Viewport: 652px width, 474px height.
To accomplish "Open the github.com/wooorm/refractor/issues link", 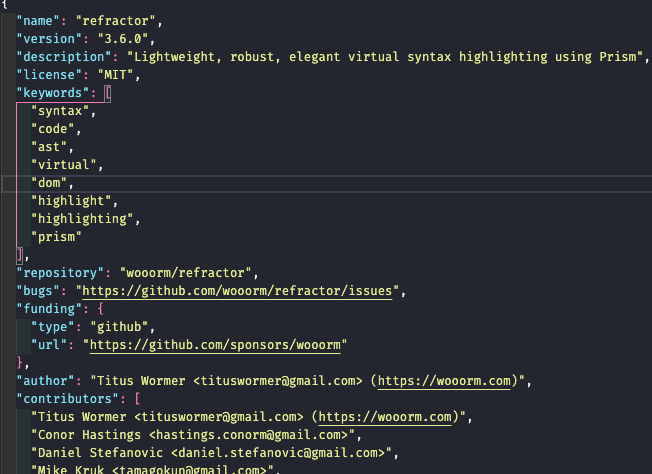I will [237, 291].
